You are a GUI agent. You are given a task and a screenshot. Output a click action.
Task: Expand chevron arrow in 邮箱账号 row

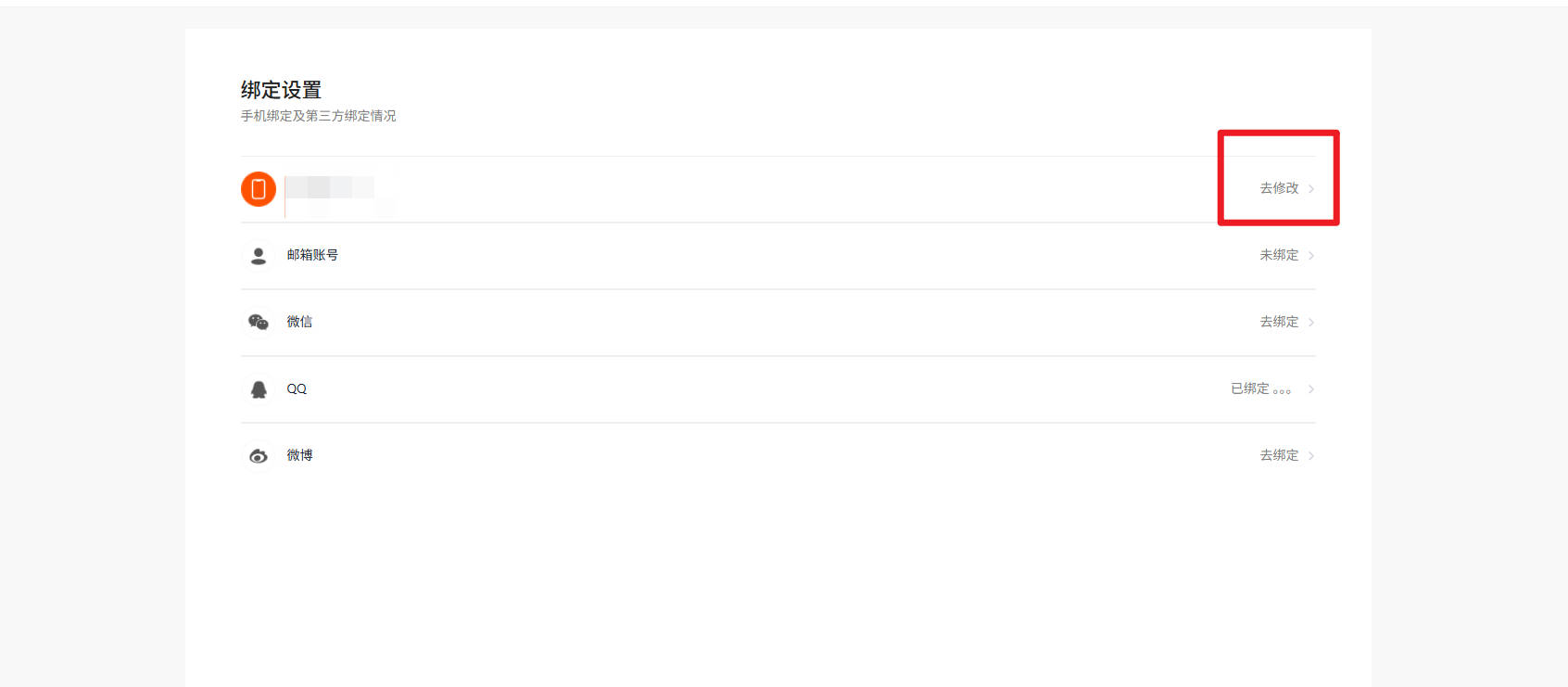1311,256
